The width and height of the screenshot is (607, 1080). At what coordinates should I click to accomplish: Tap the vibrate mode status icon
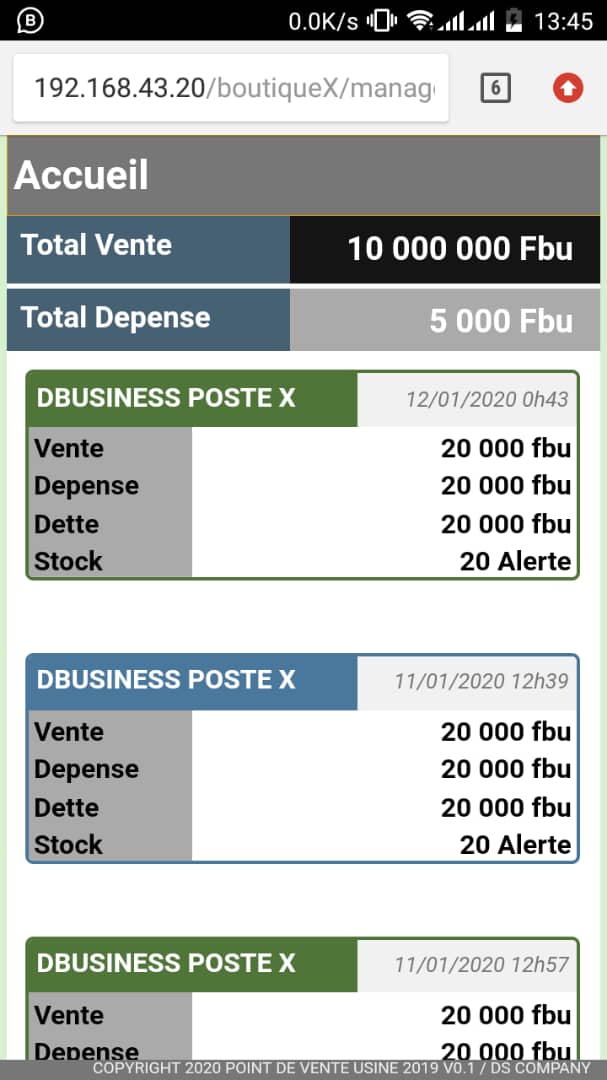(381, 21)
